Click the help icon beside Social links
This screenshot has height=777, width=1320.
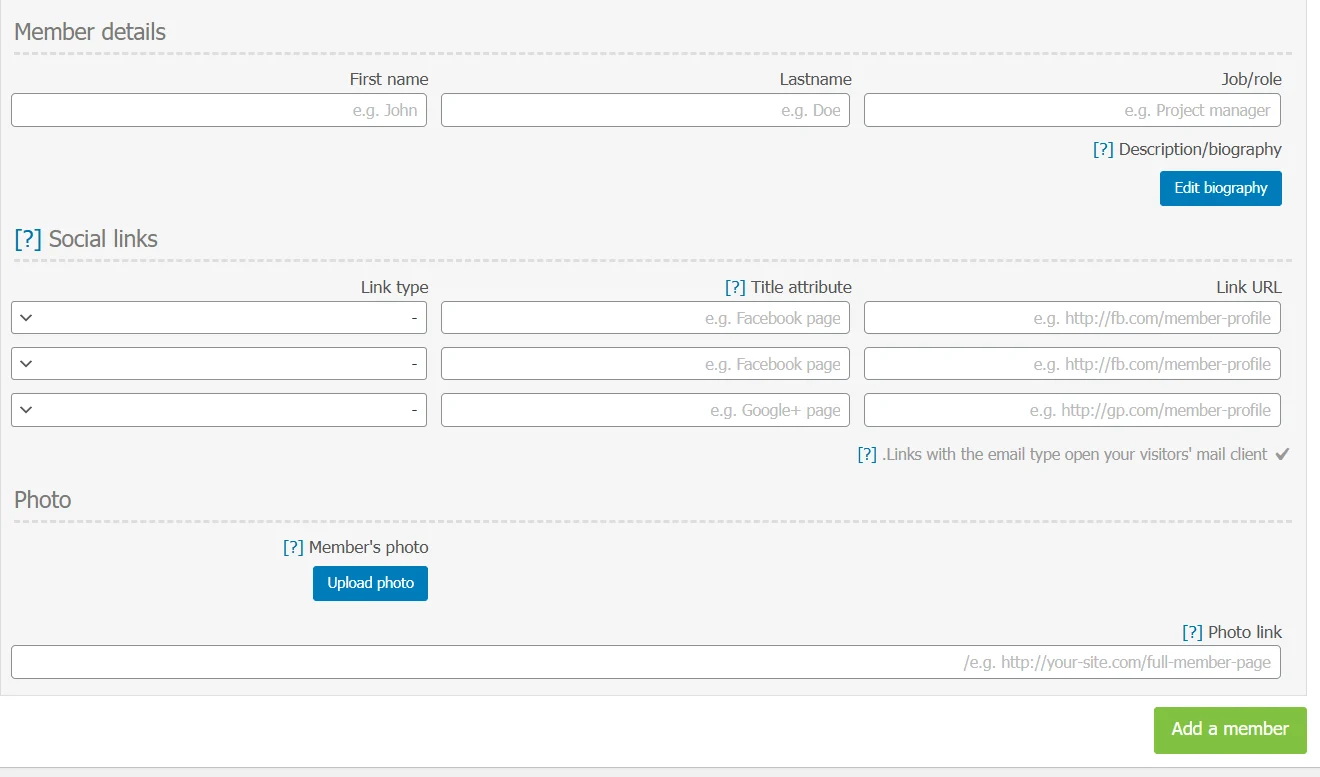pyautogui.click(x=28, y=239)
